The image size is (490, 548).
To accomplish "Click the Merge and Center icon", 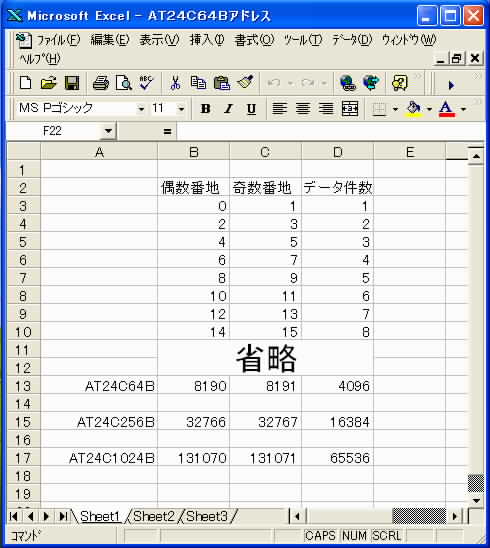I will (350, 109).
